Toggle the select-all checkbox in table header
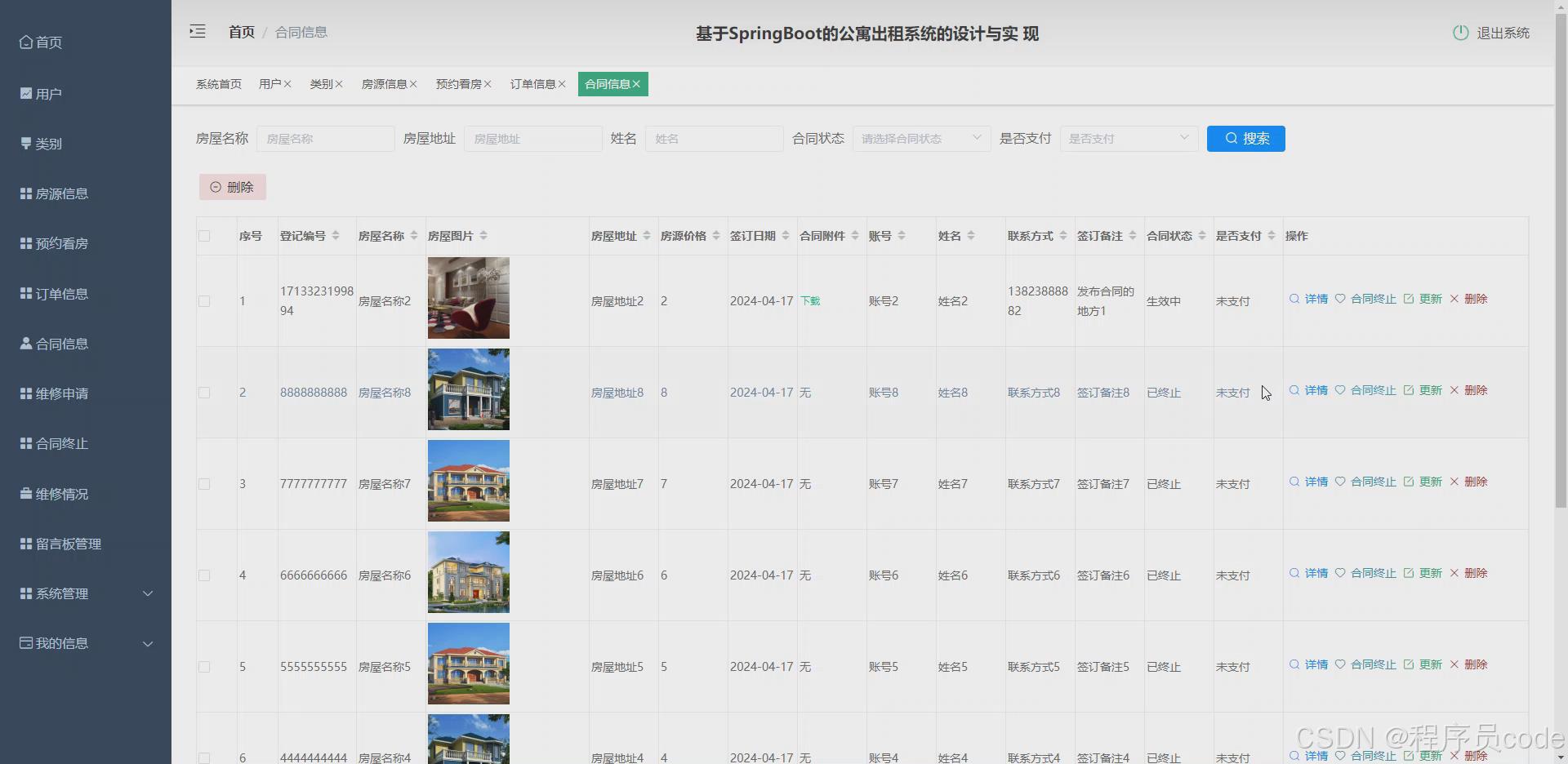This screenshot has width=1568, height=764. coord(204,236)
